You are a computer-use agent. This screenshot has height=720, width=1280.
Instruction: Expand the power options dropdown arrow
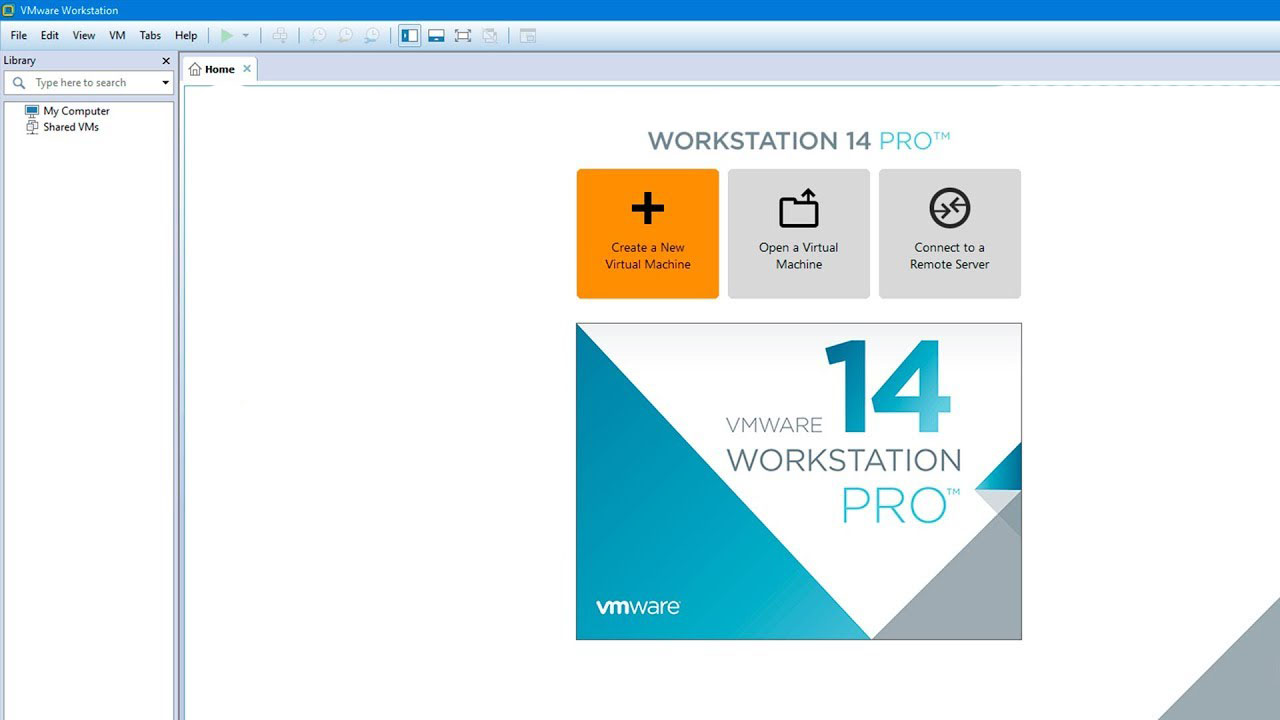click(x=246, y=36)
